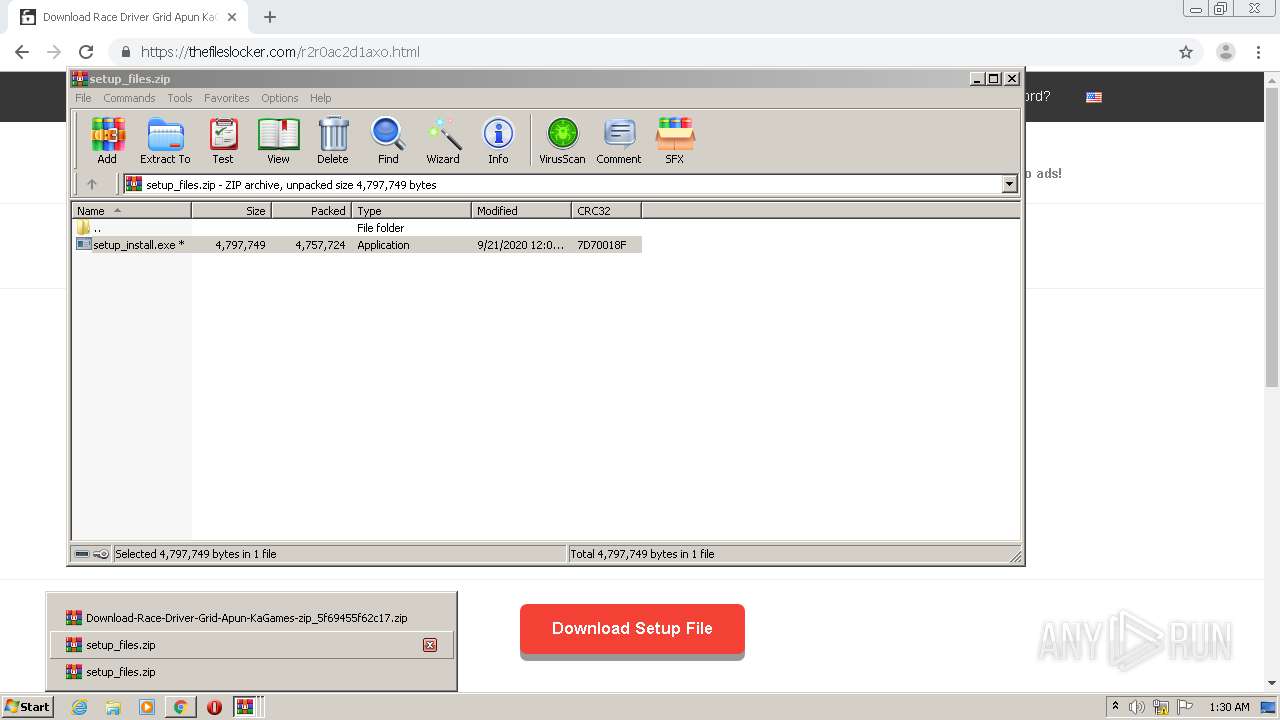Click the browser address bar URL
This screenshot has width=1280, height=720.
click(280, 52)
